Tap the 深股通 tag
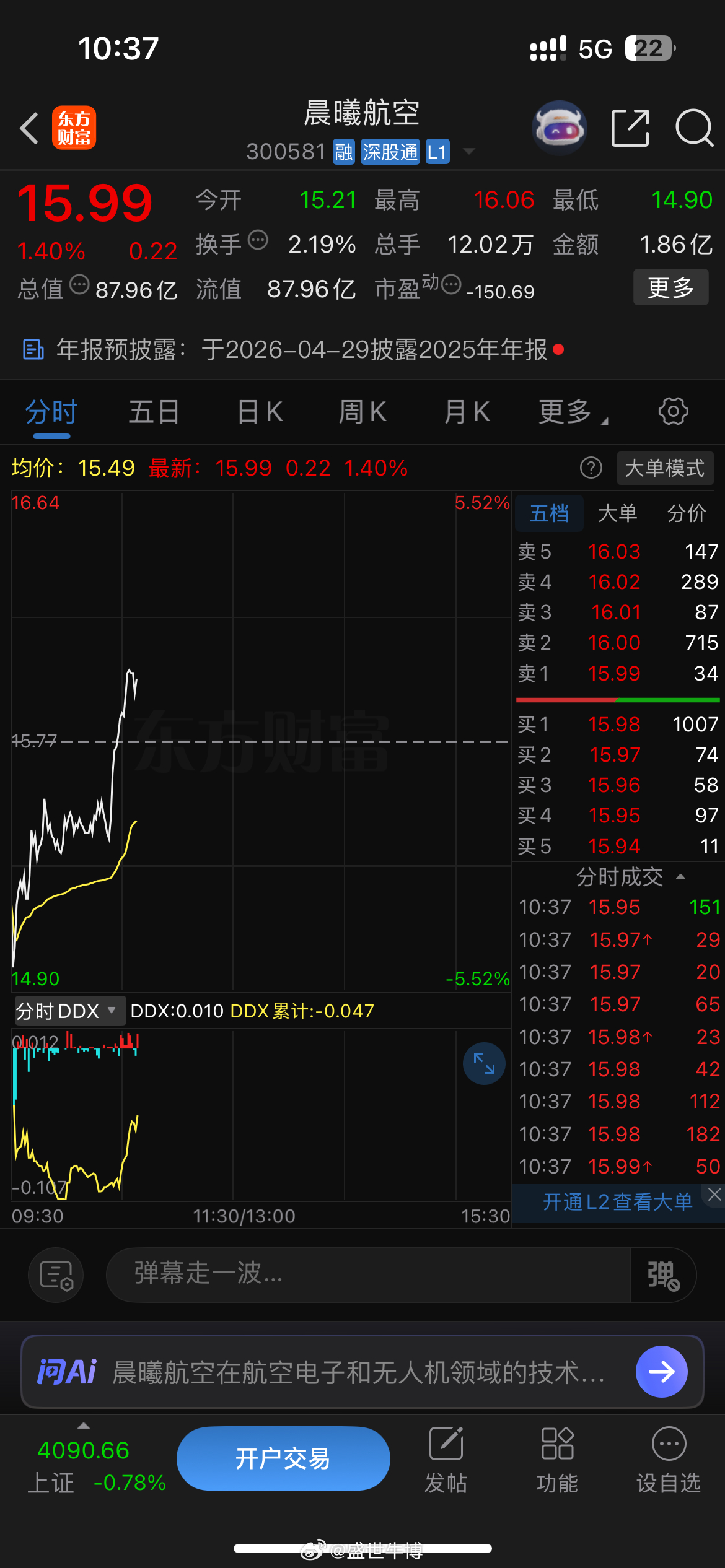725x1568 pixels. [390, 152]
